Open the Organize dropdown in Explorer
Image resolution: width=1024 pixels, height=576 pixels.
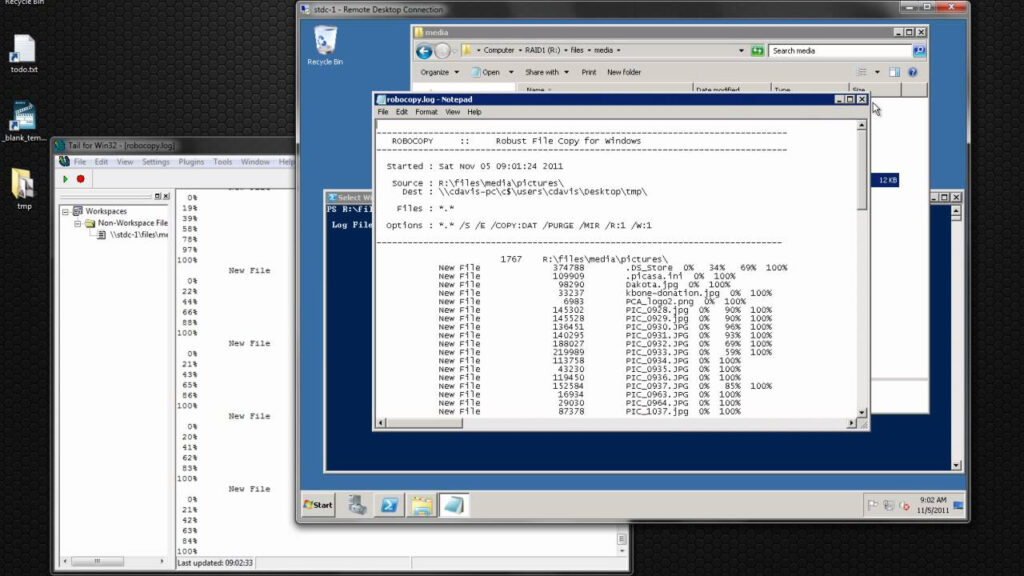pyautogui.click(x=440, y=72)
